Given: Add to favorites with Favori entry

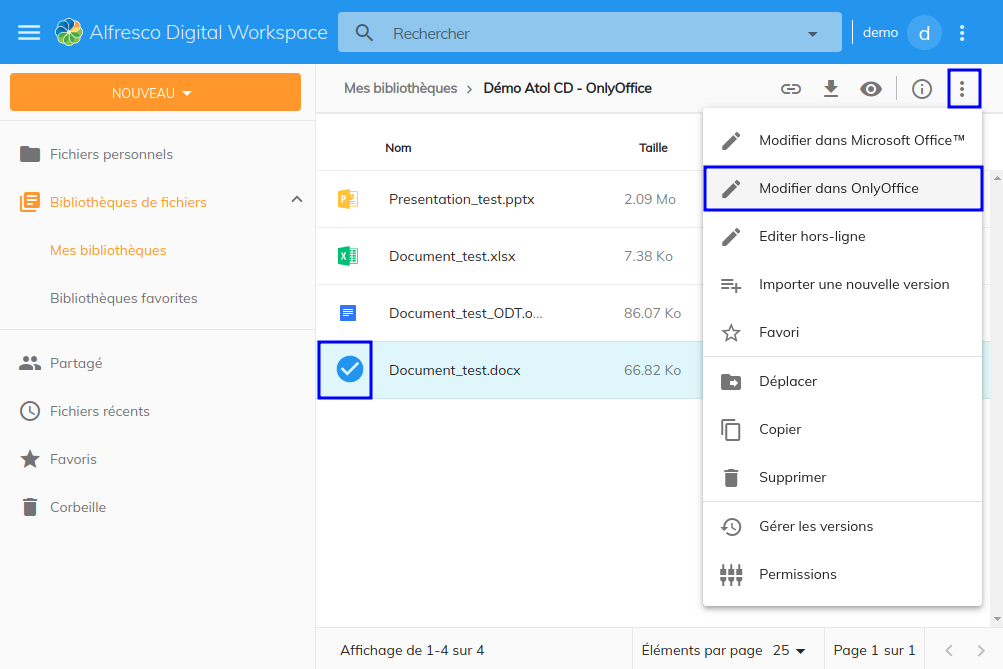Looking at the screenshot, I should click(x=842, y=332).
